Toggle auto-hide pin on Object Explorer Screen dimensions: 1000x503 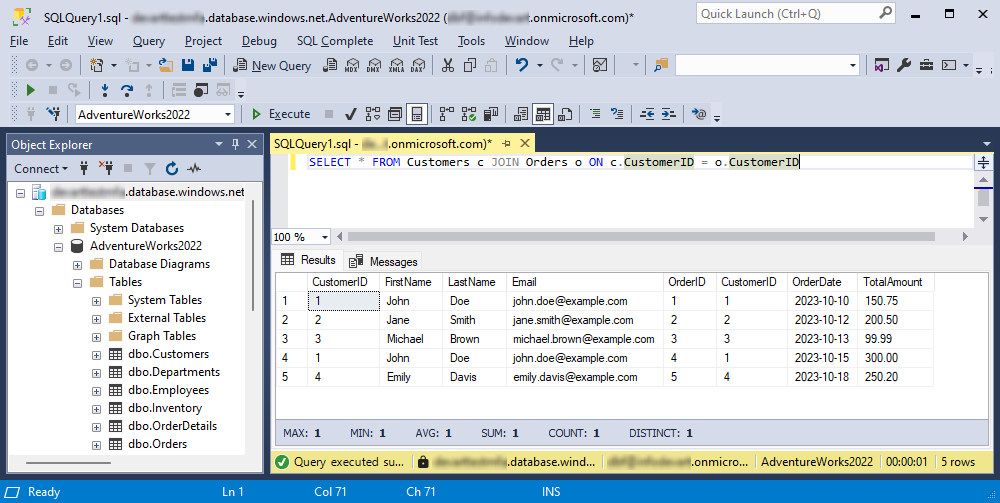click(x=235, y=145)
